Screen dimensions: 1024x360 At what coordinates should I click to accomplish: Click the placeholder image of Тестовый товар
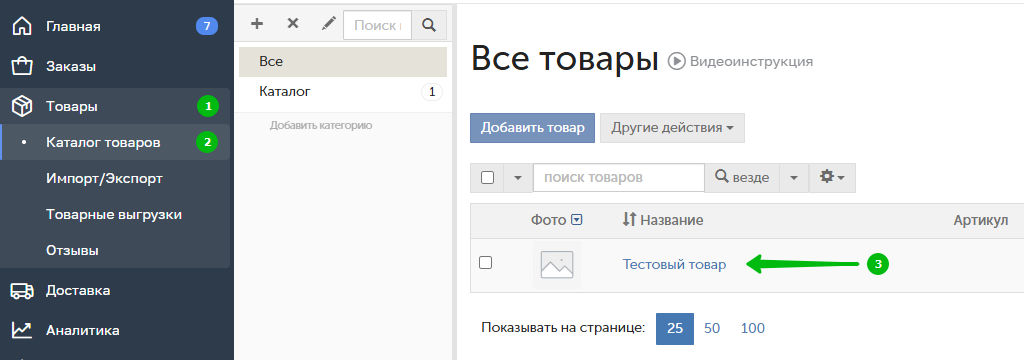pyautogui.click(x=556, y=265)
